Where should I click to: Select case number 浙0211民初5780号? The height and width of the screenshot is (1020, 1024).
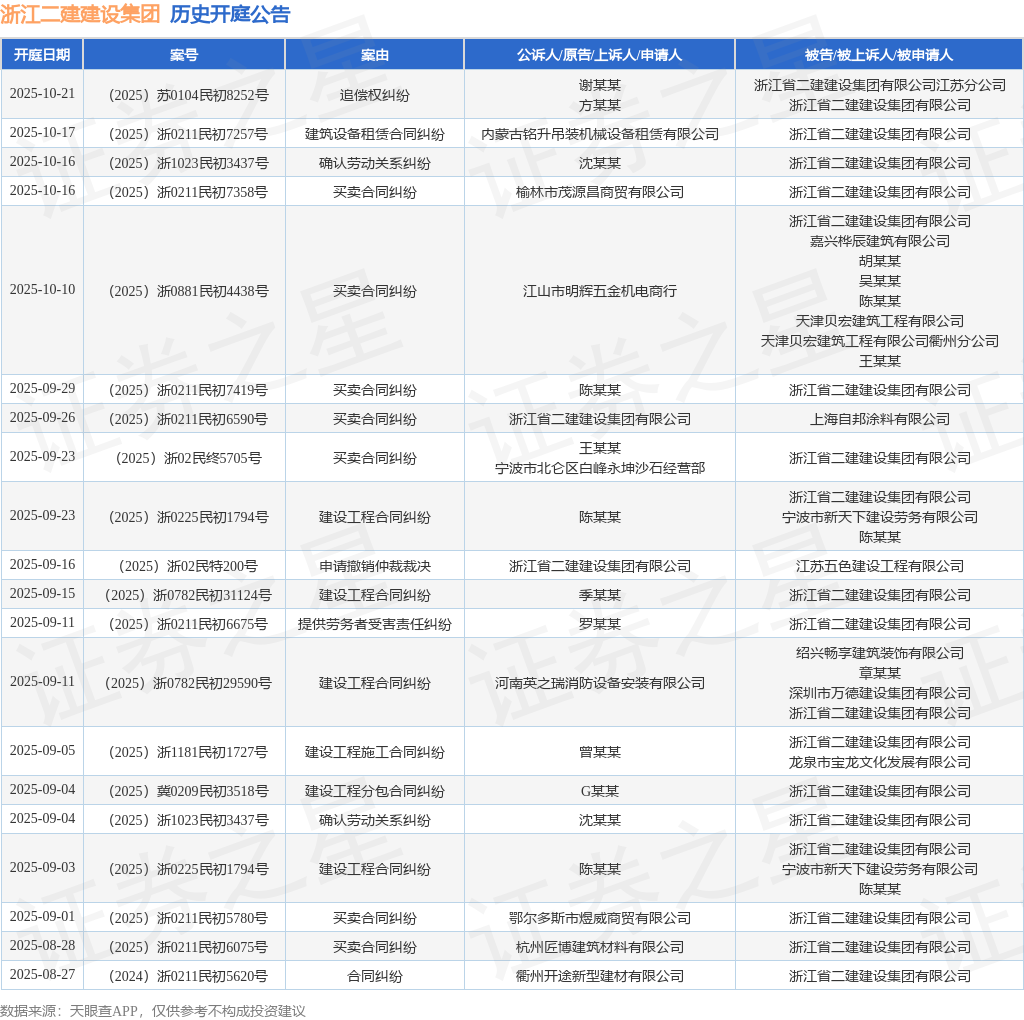[189, 919]
